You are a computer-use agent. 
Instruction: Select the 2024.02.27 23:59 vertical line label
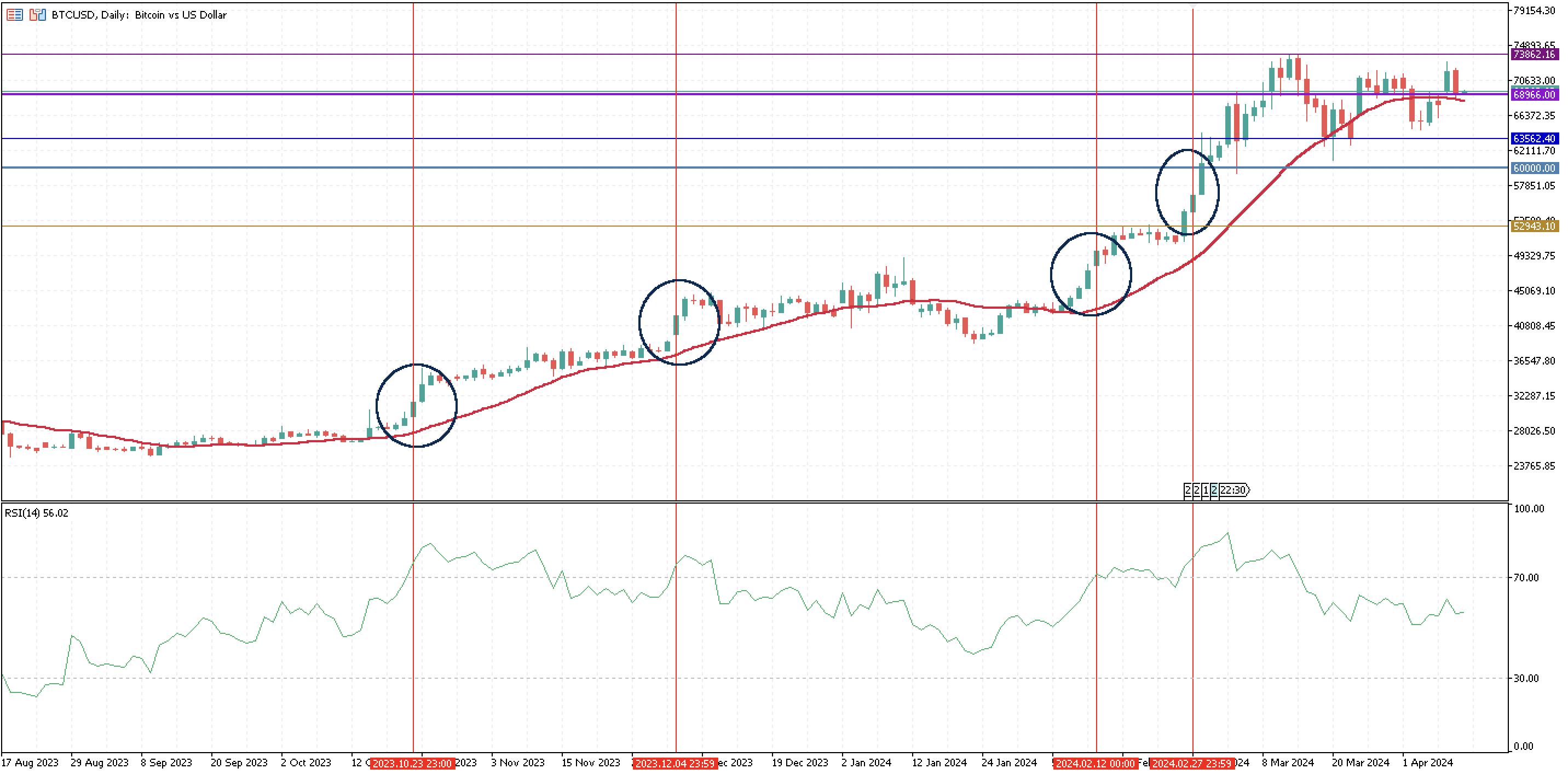tap(1192, 763)
